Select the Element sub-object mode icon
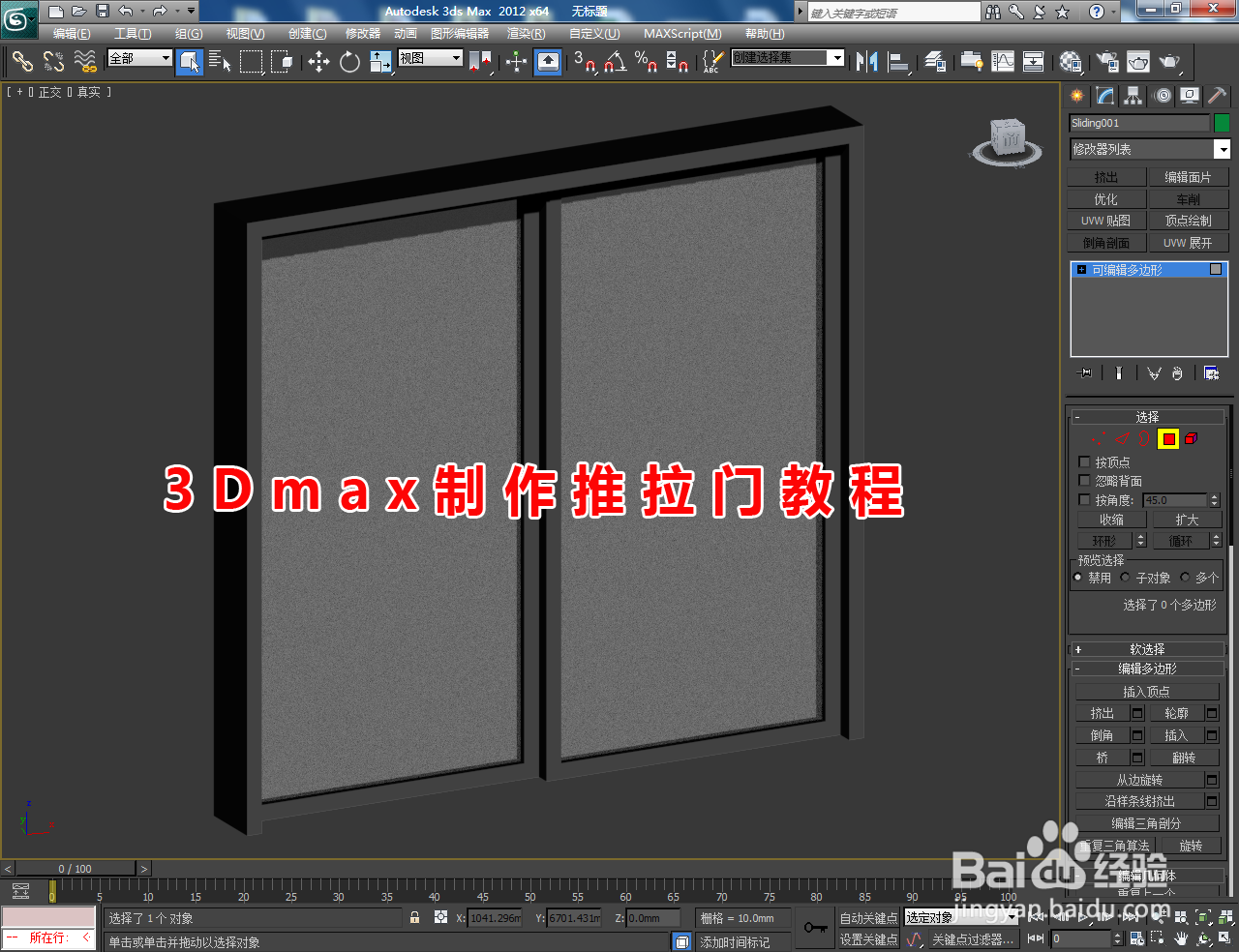The width and height of the screenshot is (1239, 952). (1190, 438)
